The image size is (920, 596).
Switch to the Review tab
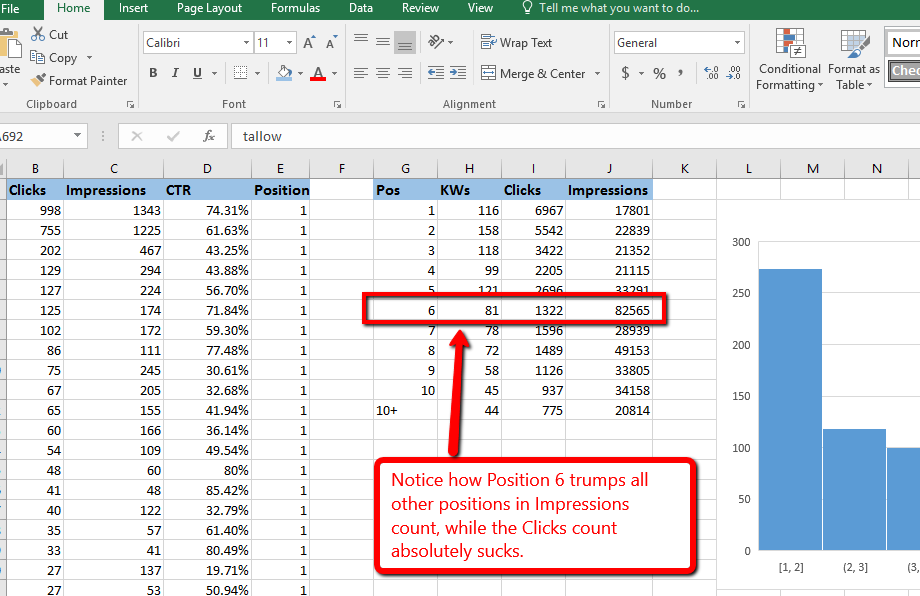[x=420, y=8]
